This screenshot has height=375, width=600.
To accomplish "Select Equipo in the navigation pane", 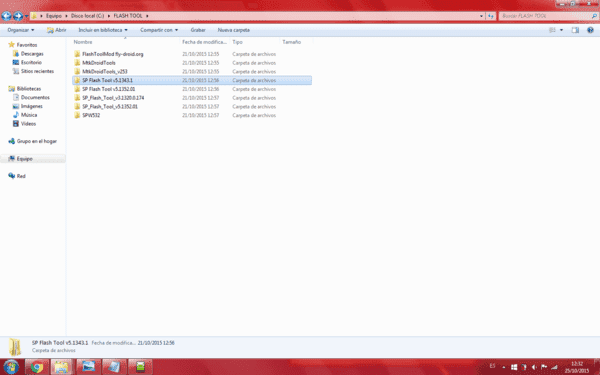I will (x=24, y=158).
